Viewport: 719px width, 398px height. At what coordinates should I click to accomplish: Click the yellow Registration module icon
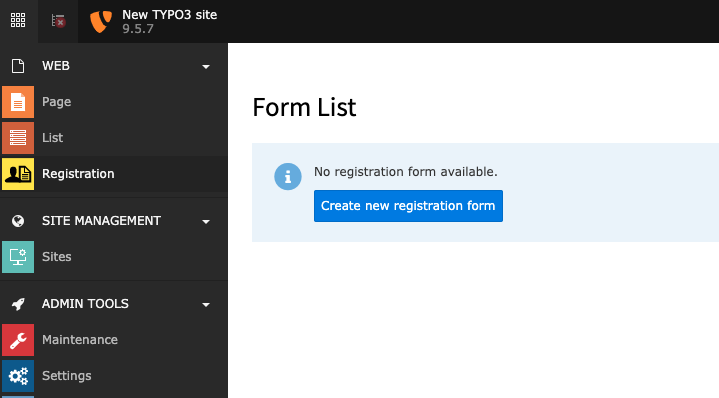point(18,174)
